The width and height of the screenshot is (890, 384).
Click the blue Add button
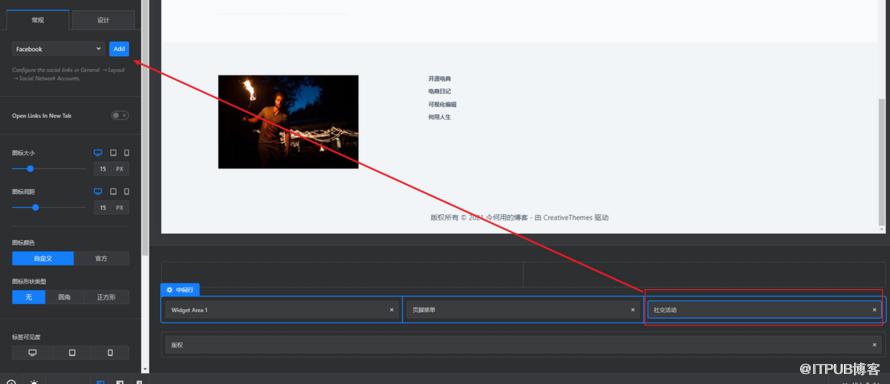[x=119, y=49]
